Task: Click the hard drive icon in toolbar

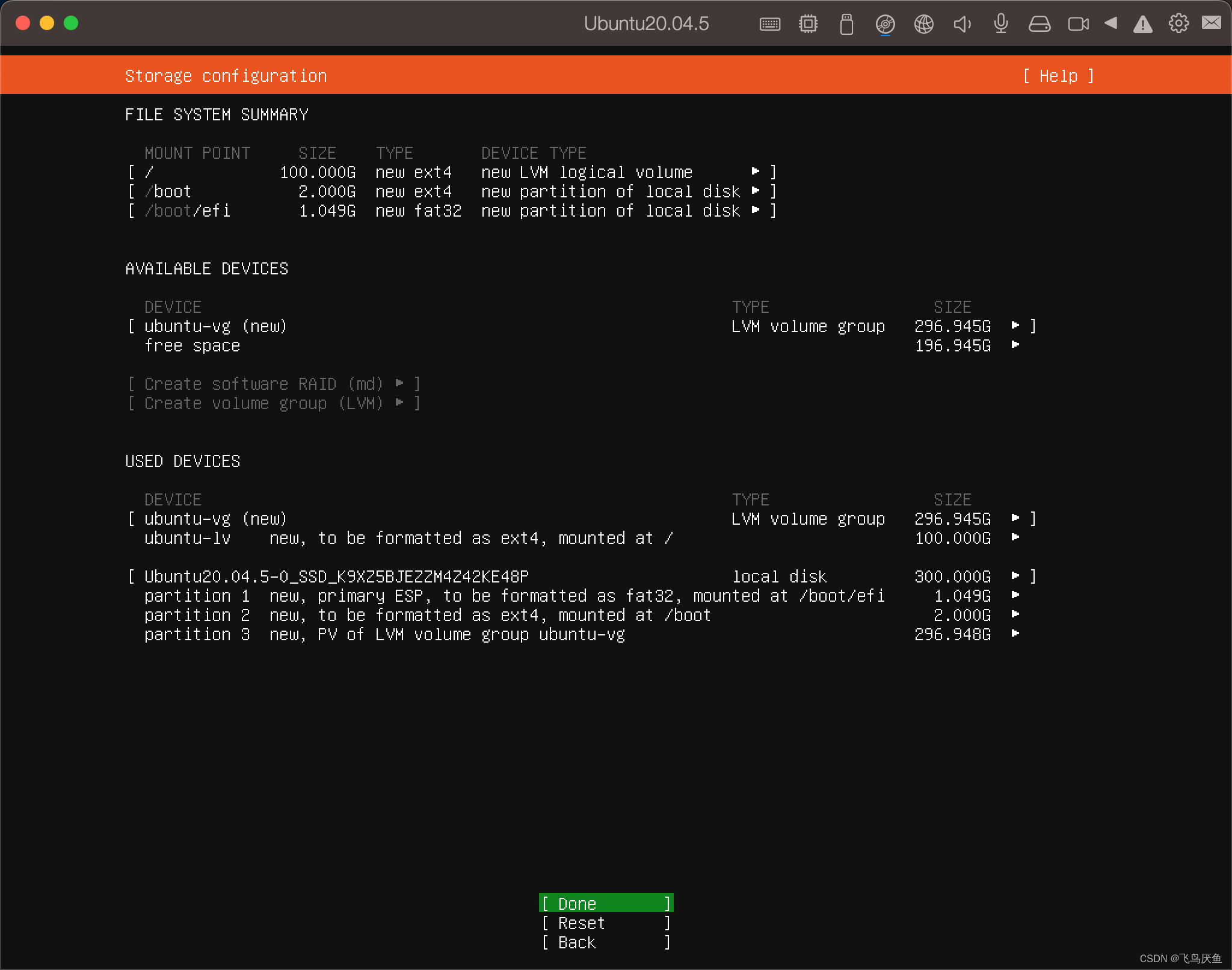Action: pyautogui.click(x=1039, y=24)
